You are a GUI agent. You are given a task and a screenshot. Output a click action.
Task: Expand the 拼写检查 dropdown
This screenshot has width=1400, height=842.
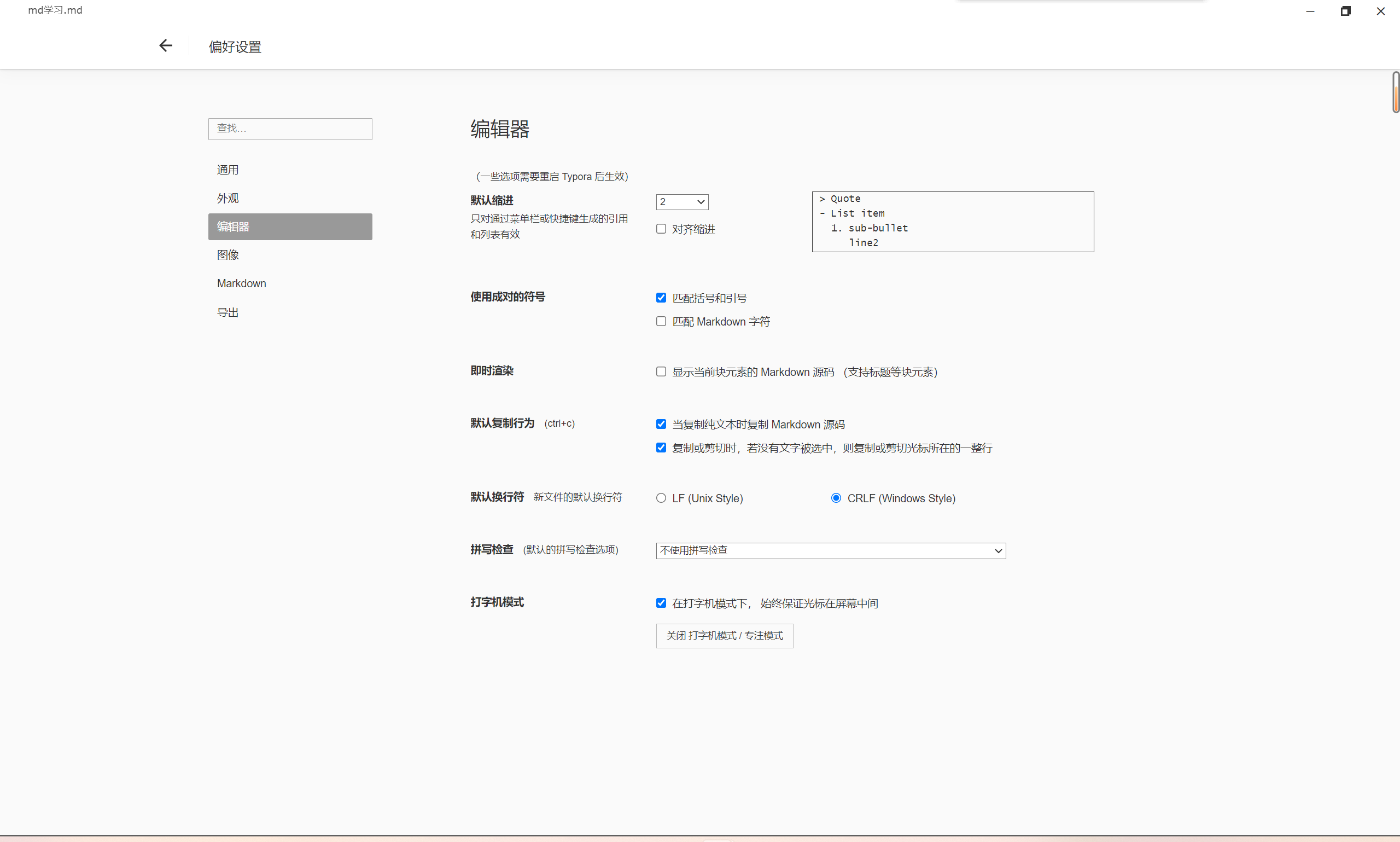tap(831, 550)
